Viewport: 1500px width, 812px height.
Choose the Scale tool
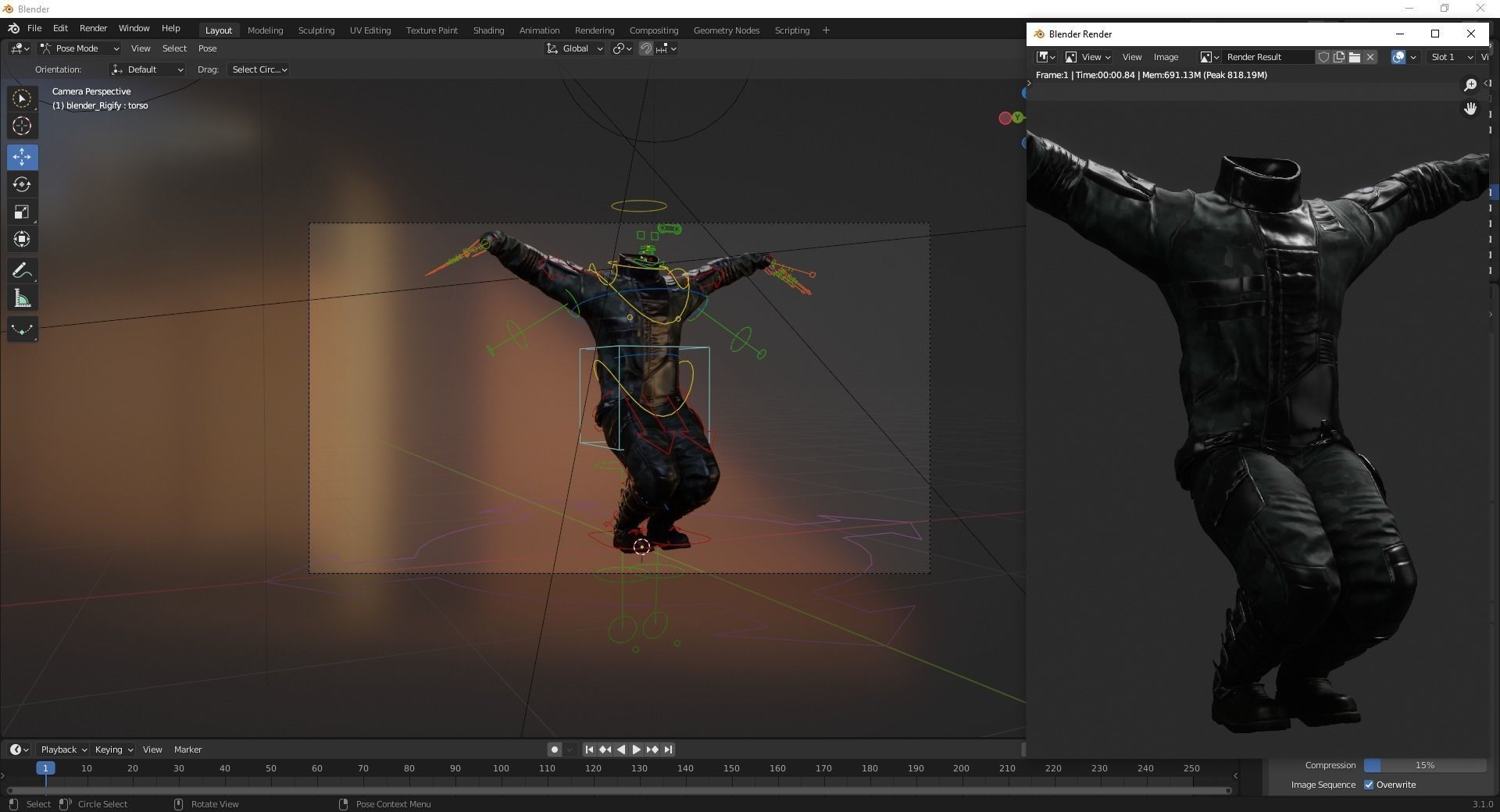[22, 212]
